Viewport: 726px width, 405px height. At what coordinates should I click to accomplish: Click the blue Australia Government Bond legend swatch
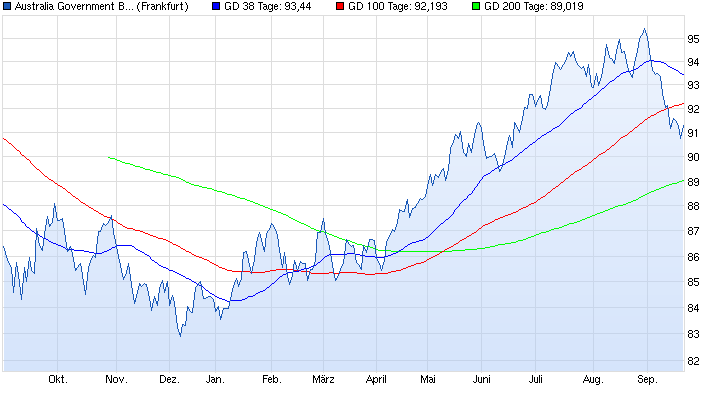tap(8, 7)
